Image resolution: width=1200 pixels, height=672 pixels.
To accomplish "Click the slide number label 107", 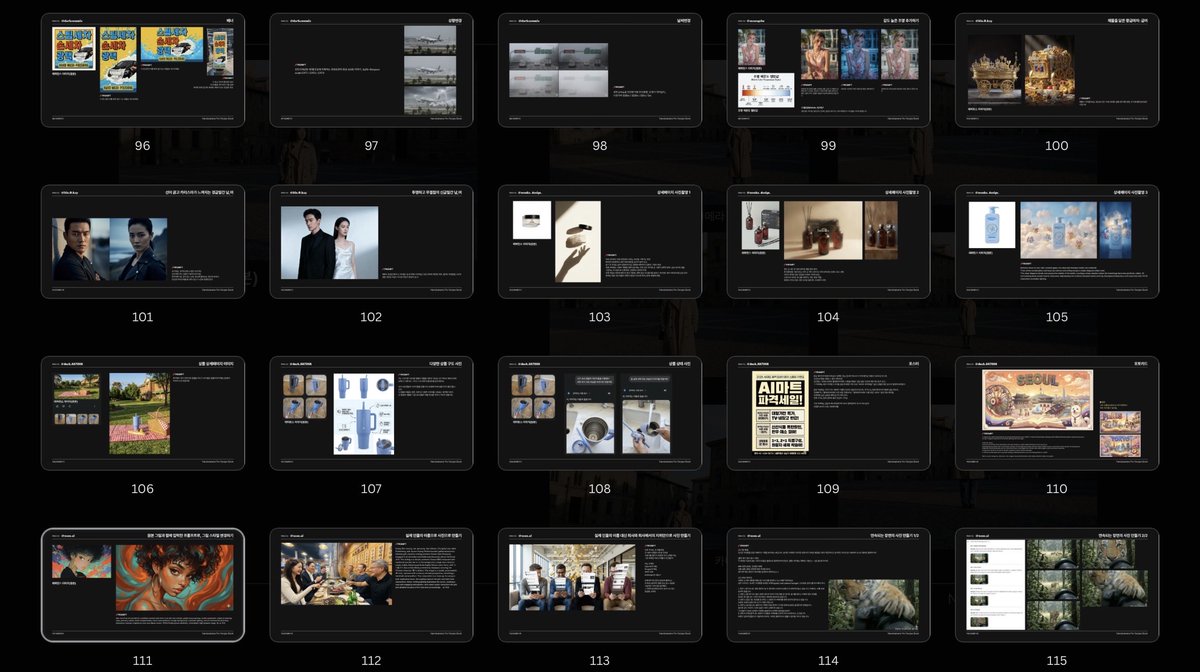I will 371,489.
